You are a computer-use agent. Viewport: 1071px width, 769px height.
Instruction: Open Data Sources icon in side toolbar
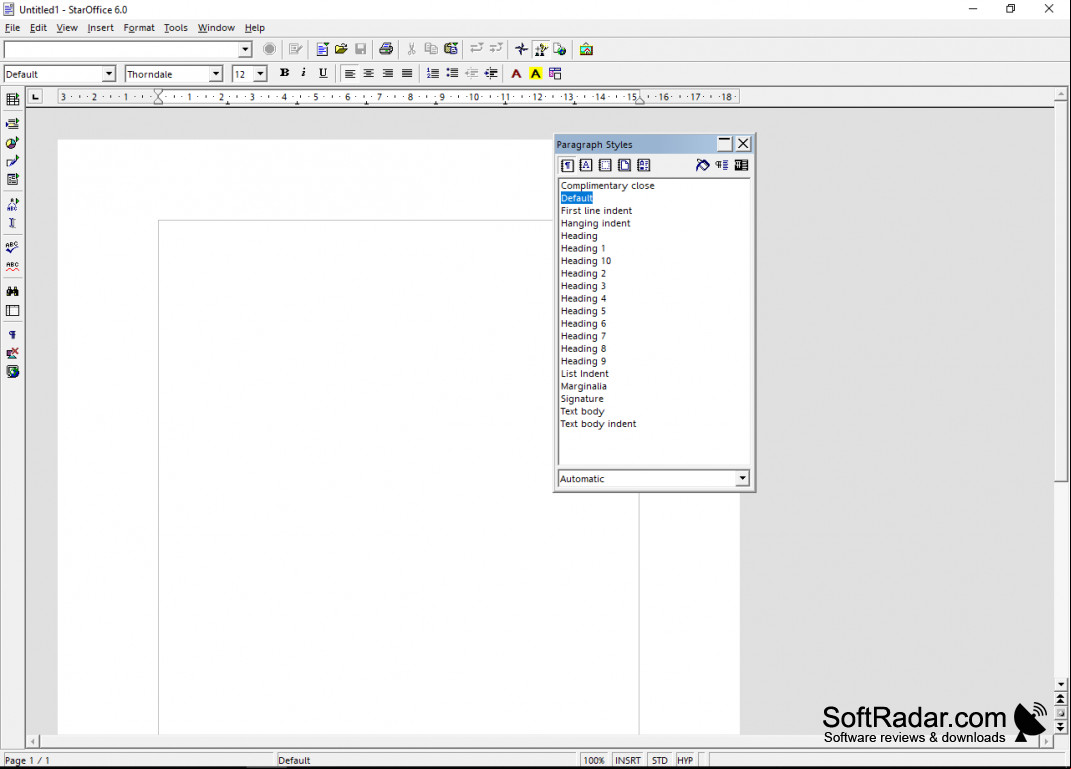click(x=12, y=310)
